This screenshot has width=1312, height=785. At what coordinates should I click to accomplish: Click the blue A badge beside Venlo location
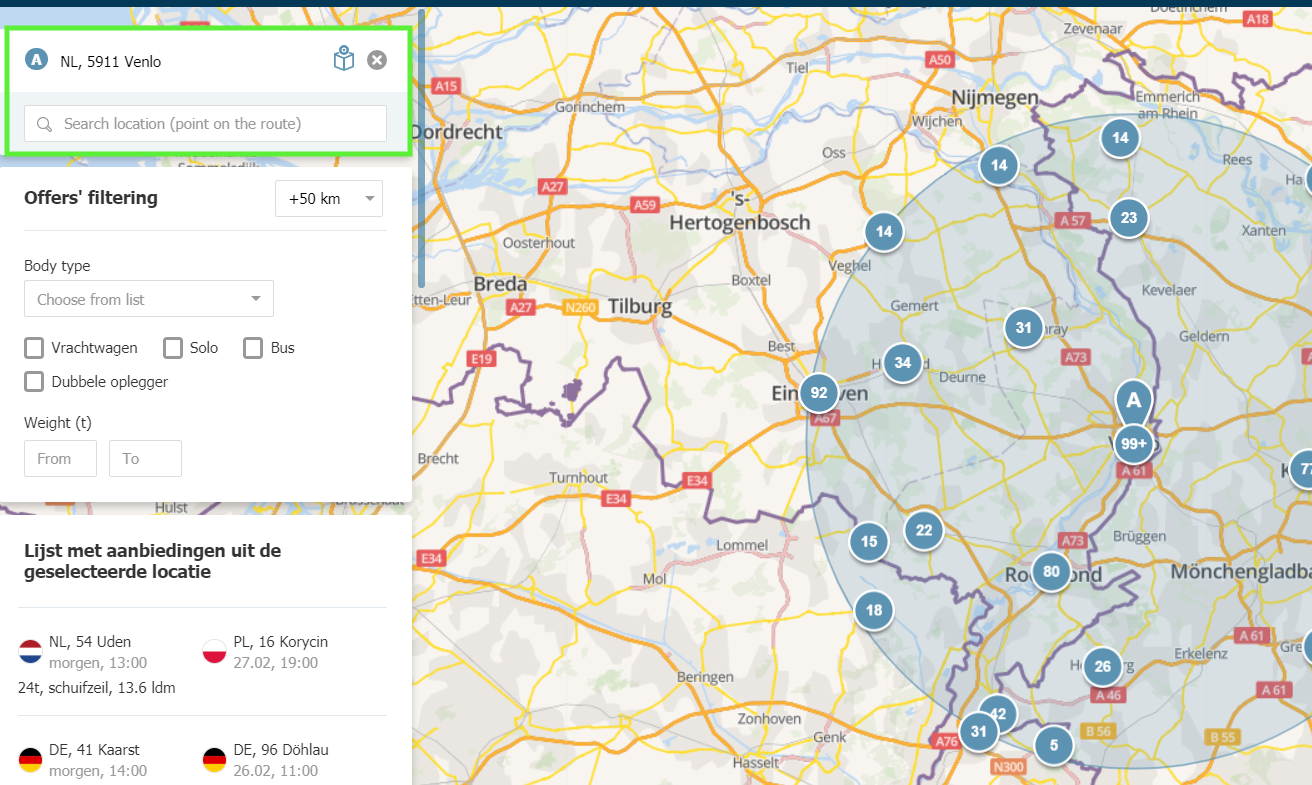click(37, 60)
